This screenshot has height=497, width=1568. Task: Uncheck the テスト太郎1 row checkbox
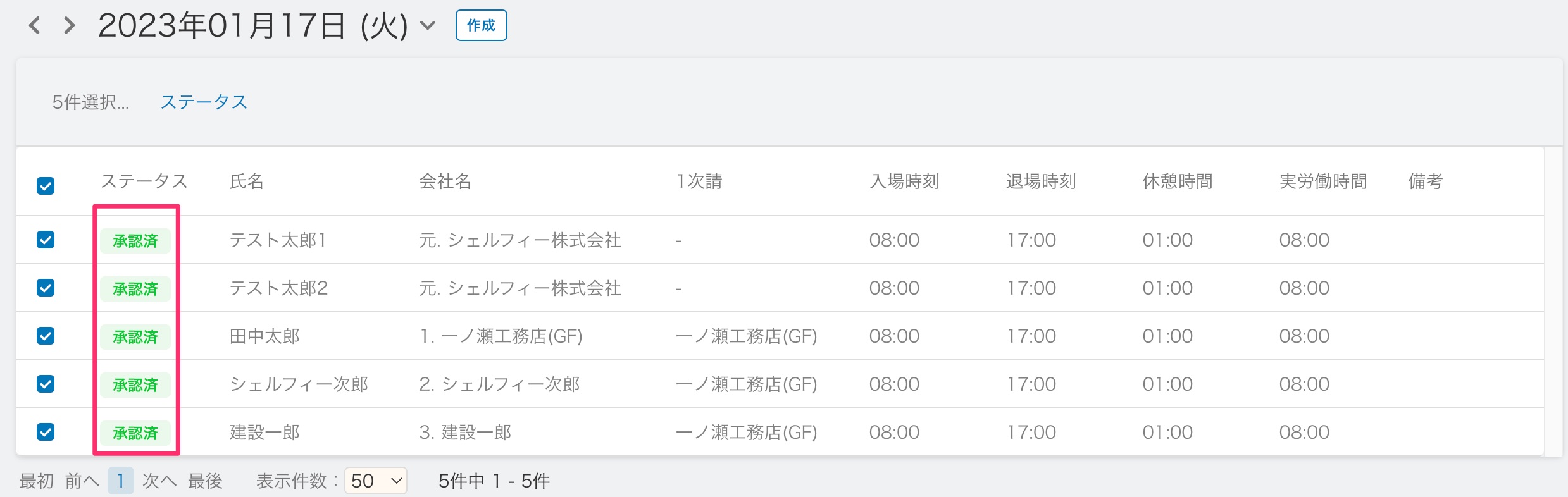click(x=46, y=240)
